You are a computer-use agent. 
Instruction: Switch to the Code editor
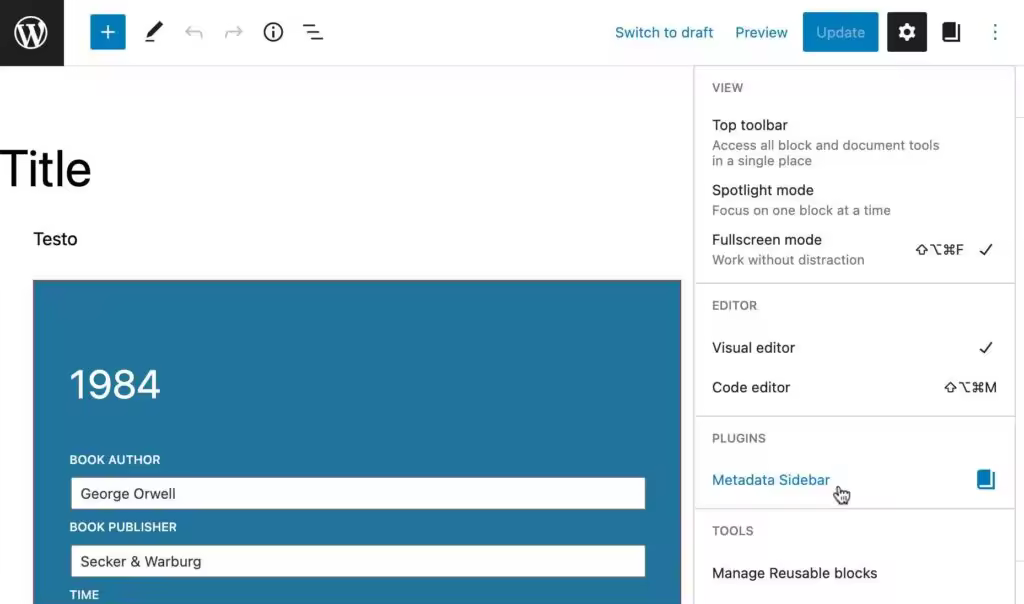pos(854,387)
